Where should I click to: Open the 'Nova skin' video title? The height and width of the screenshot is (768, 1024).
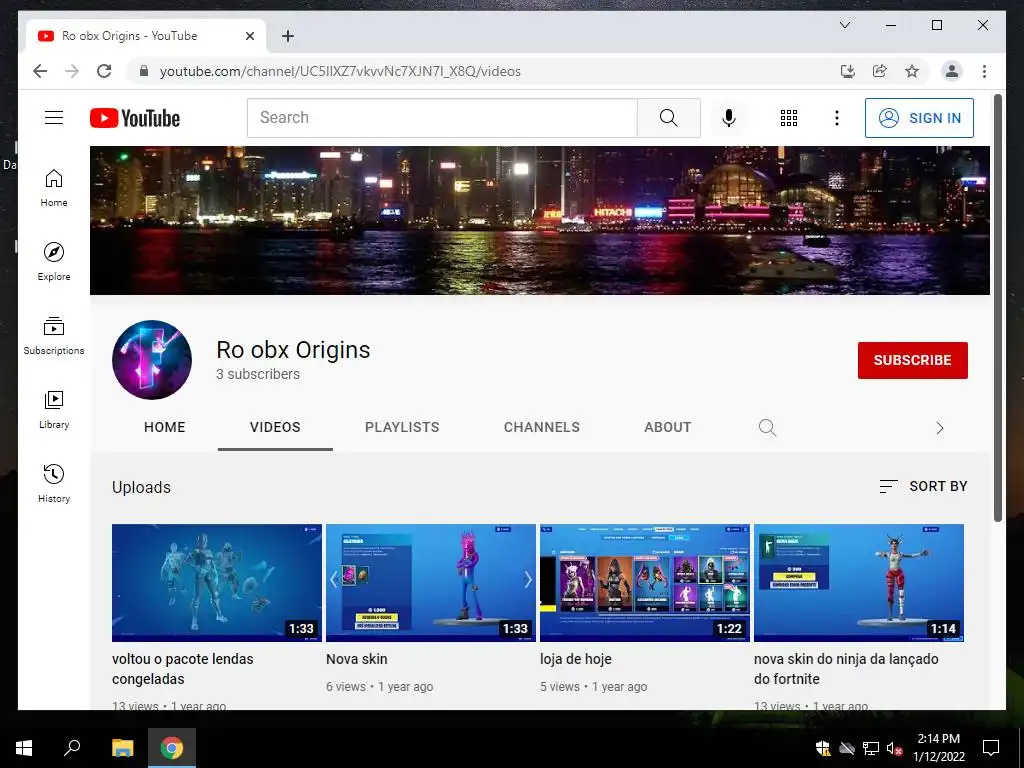[357, 659]
